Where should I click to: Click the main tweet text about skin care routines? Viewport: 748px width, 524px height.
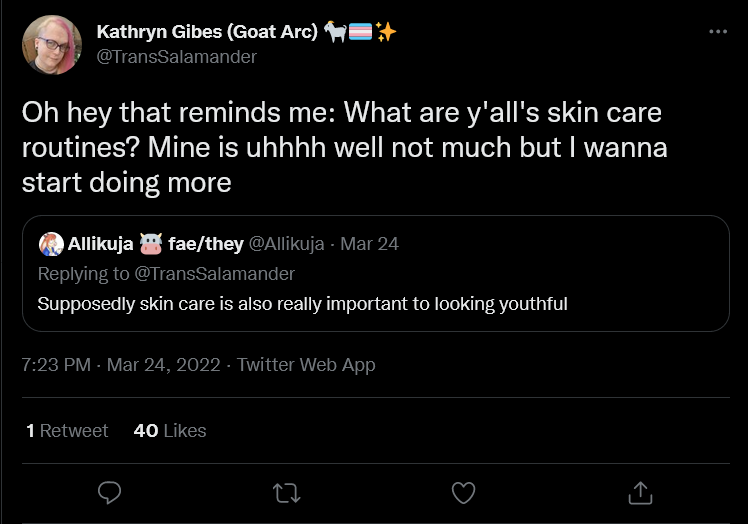[x=344, y=147]
